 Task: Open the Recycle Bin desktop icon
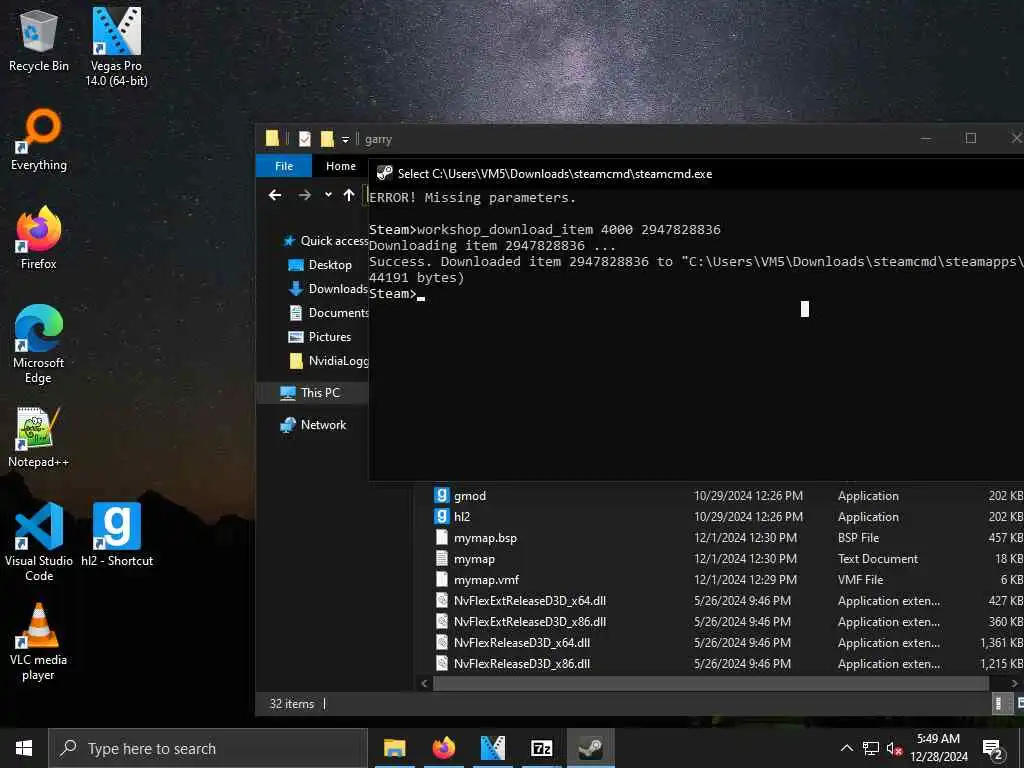click(39, 41)
